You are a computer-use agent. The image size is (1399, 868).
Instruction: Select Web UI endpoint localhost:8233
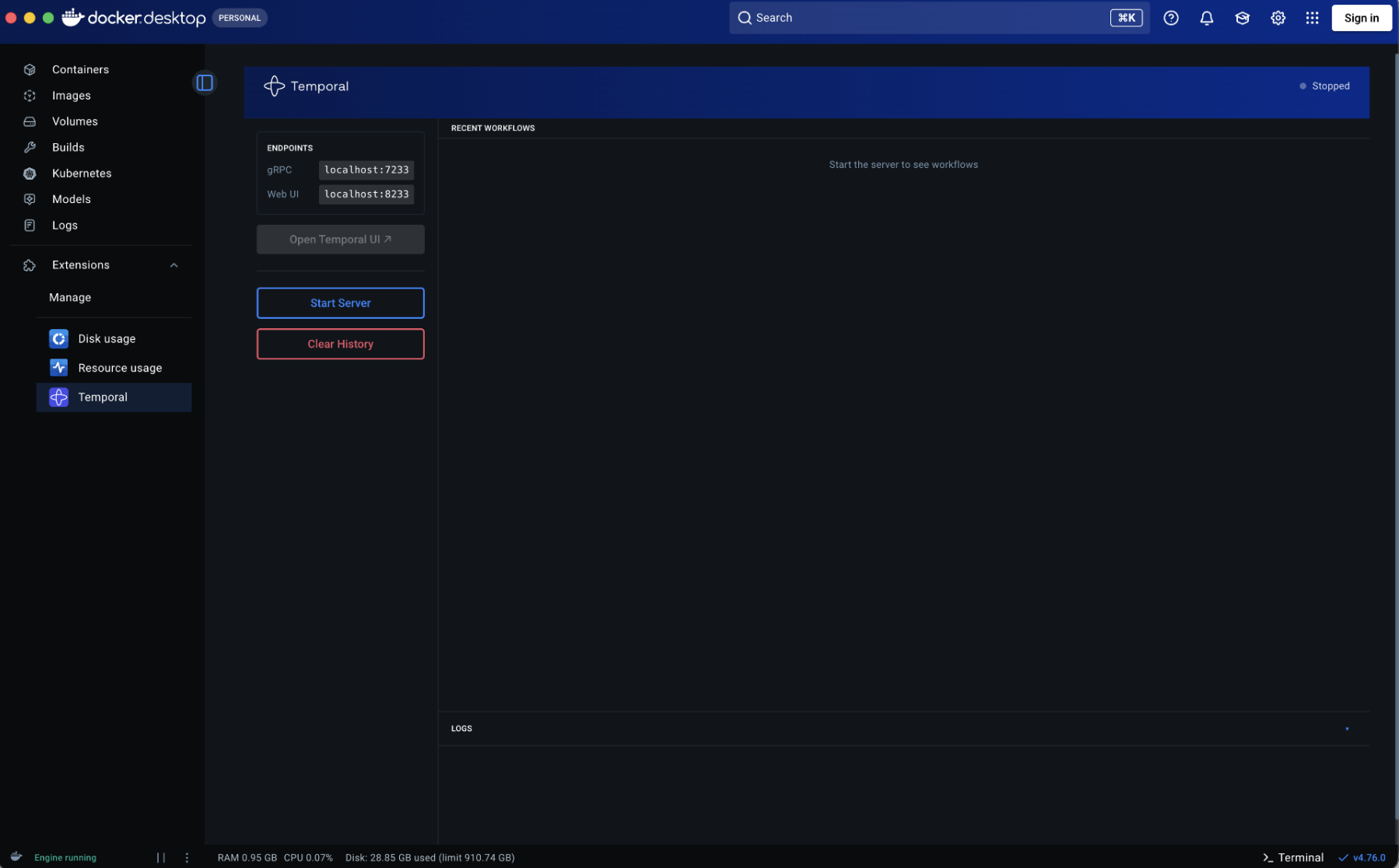point(366,194)
